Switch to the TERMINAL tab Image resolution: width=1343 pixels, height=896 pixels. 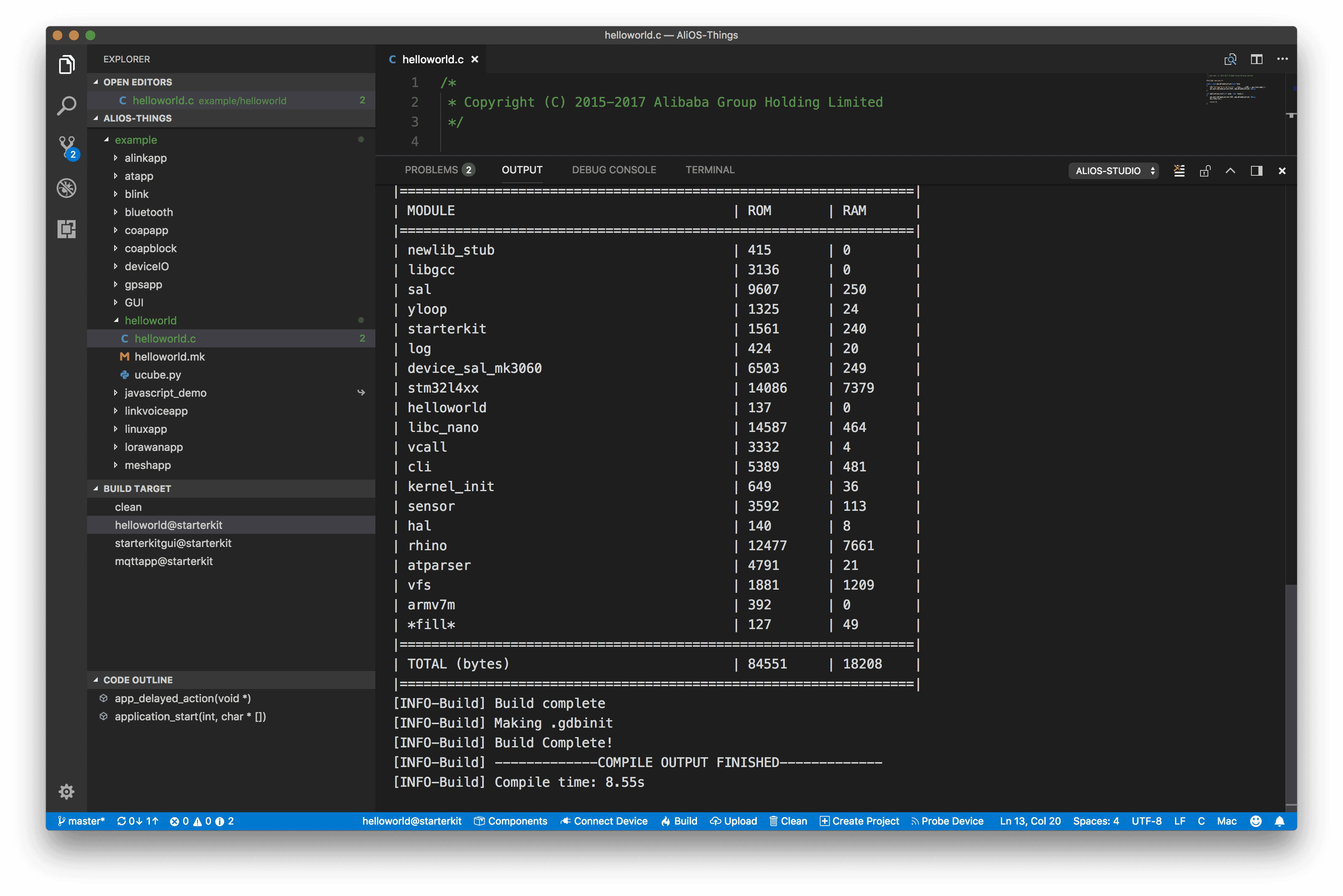pos(710,170)
